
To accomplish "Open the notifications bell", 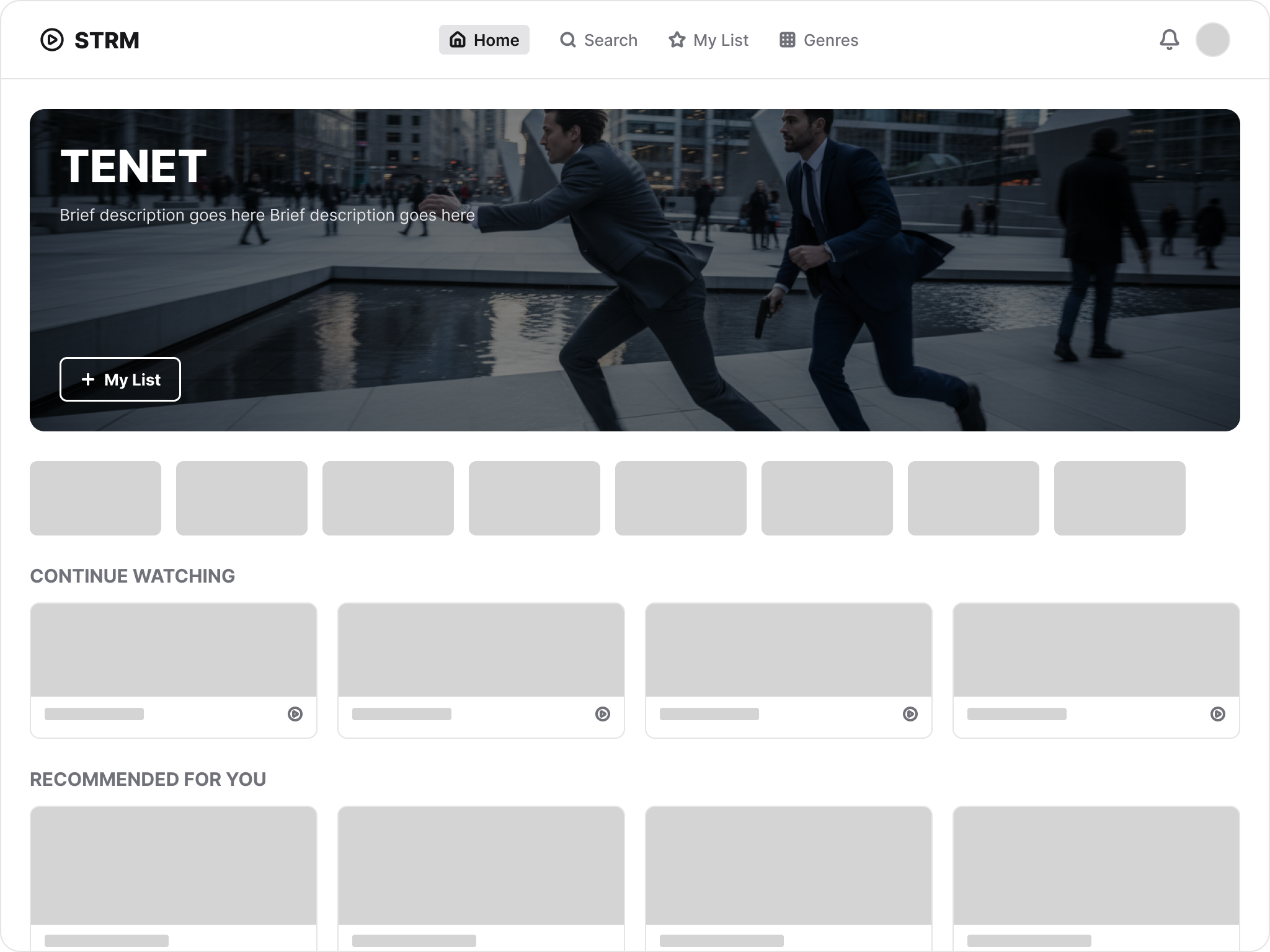I will [x=1169, y=40].
